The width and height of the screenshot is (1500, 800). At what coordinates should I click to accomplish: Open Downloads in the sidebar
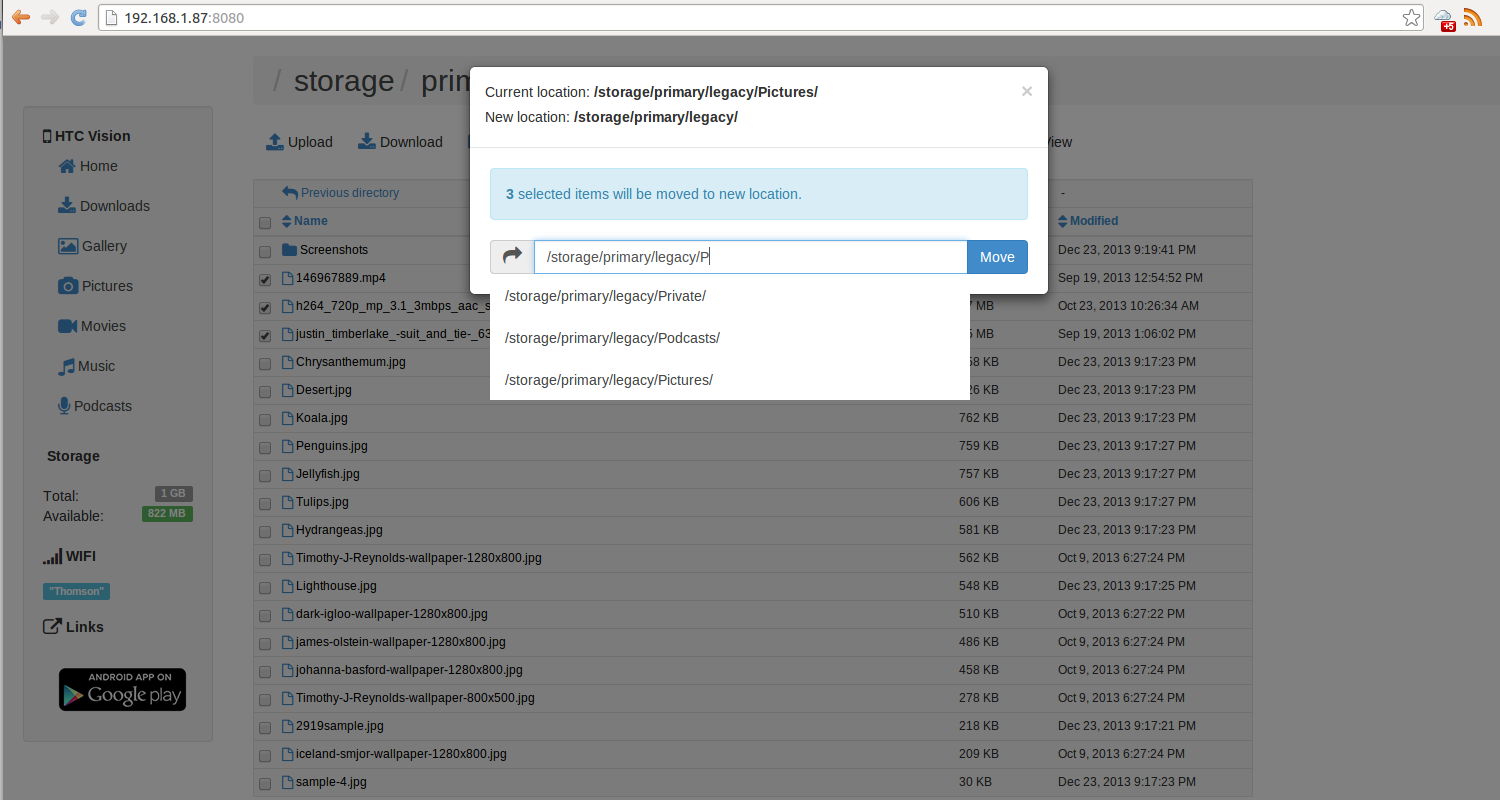pyautogui.click(x=103, y=206)
